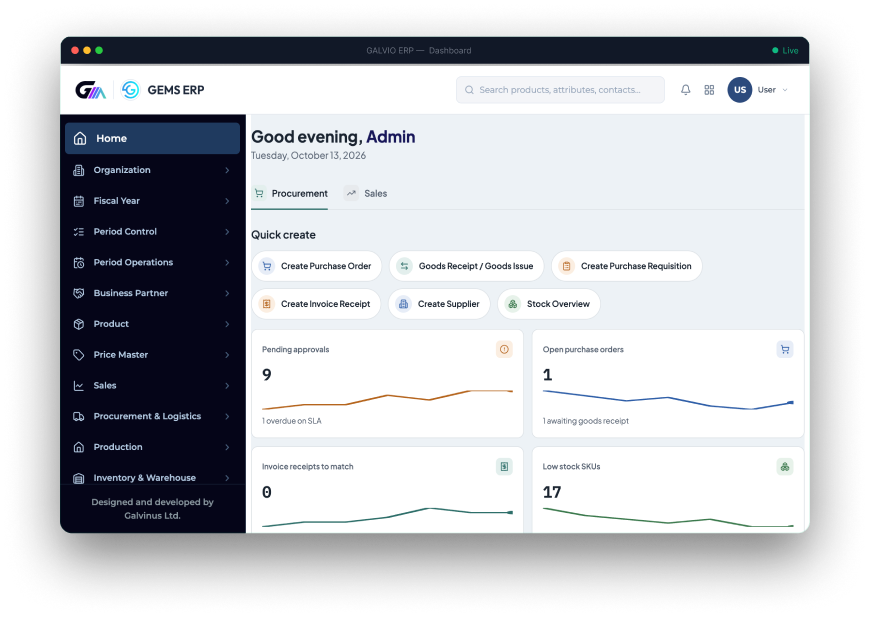The width and height of the screenshot is (870, 618).
Task: Click the Pending approvals alert icon
Action: (x=504, y=349)
